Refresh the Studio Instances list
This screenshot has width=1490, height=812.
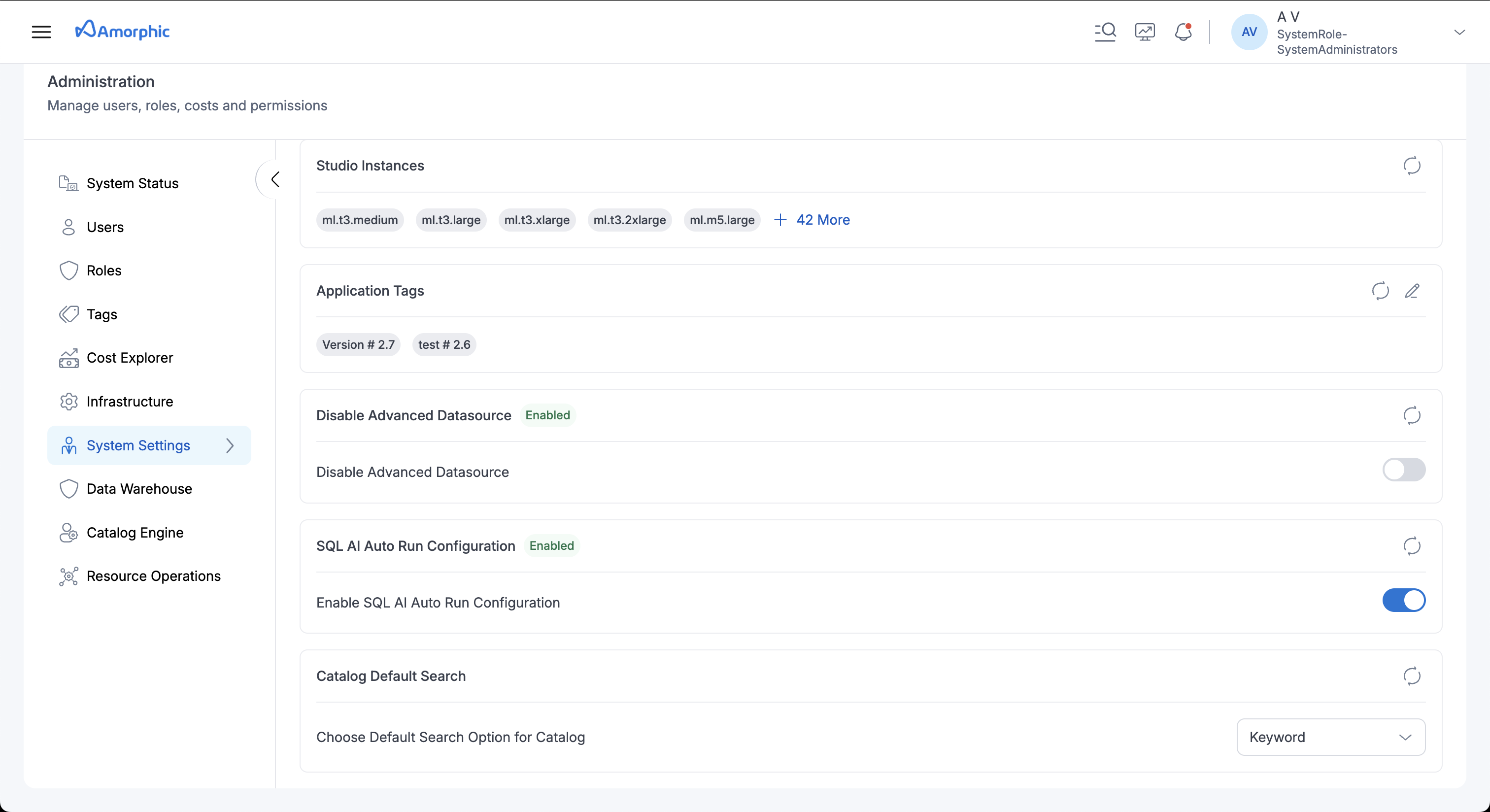(1411, 166)
